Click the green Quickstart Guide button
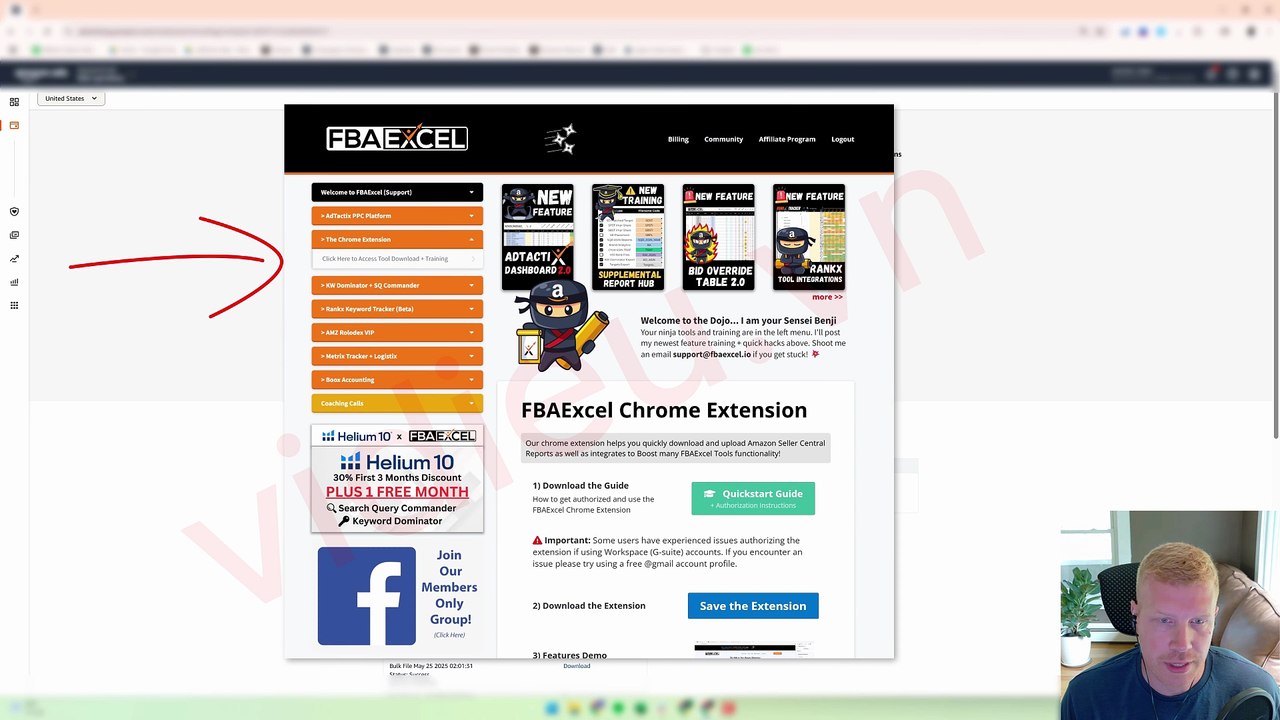The height and width of the screenshot is (720, 1280). click(x=753, y=498)
